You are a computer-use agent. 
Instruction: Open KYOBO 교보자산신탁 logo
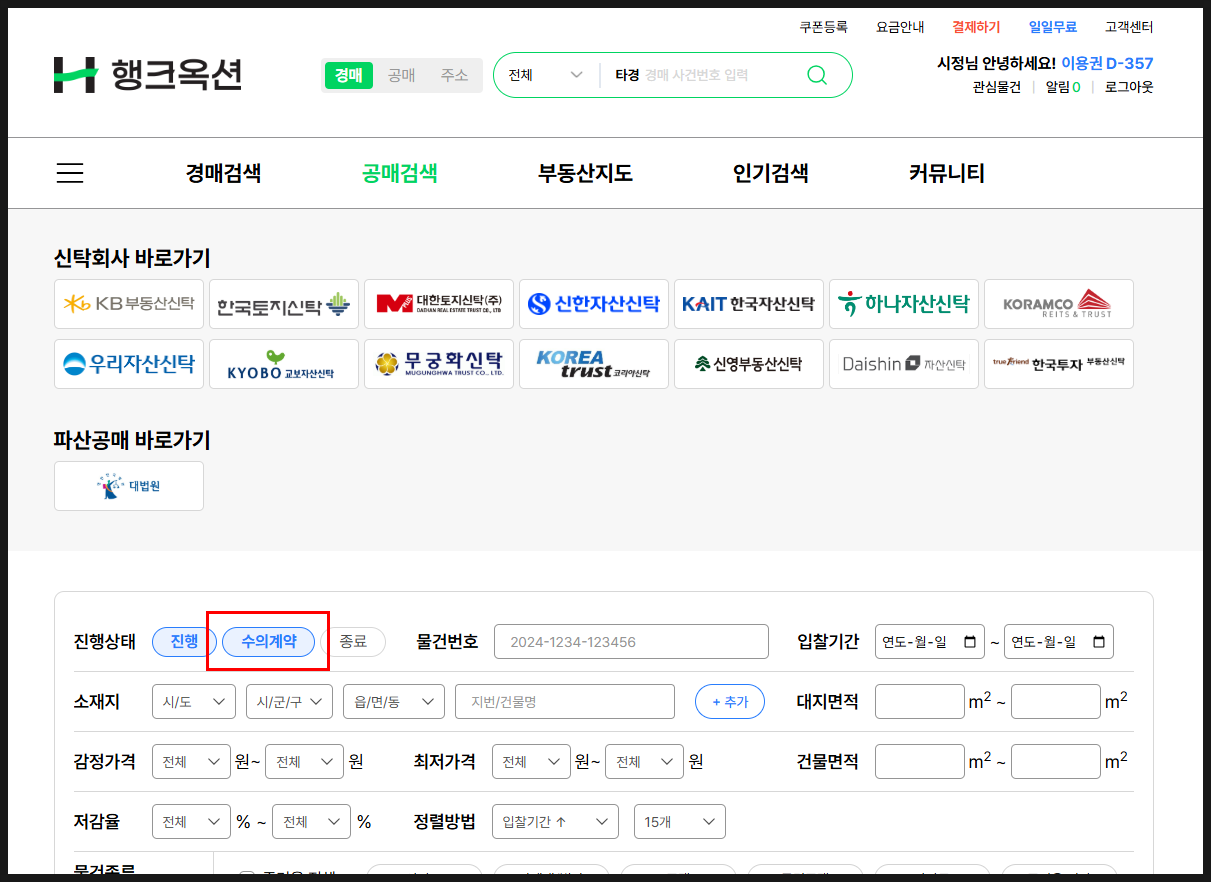pos(284,364)
